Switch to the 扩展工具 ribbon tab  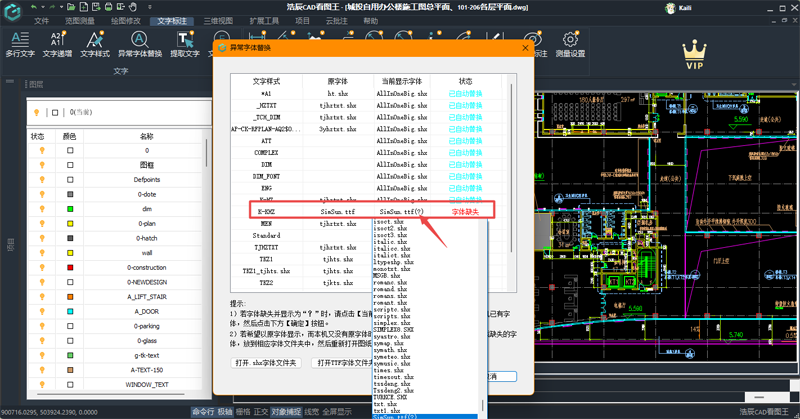click(264, 20)
